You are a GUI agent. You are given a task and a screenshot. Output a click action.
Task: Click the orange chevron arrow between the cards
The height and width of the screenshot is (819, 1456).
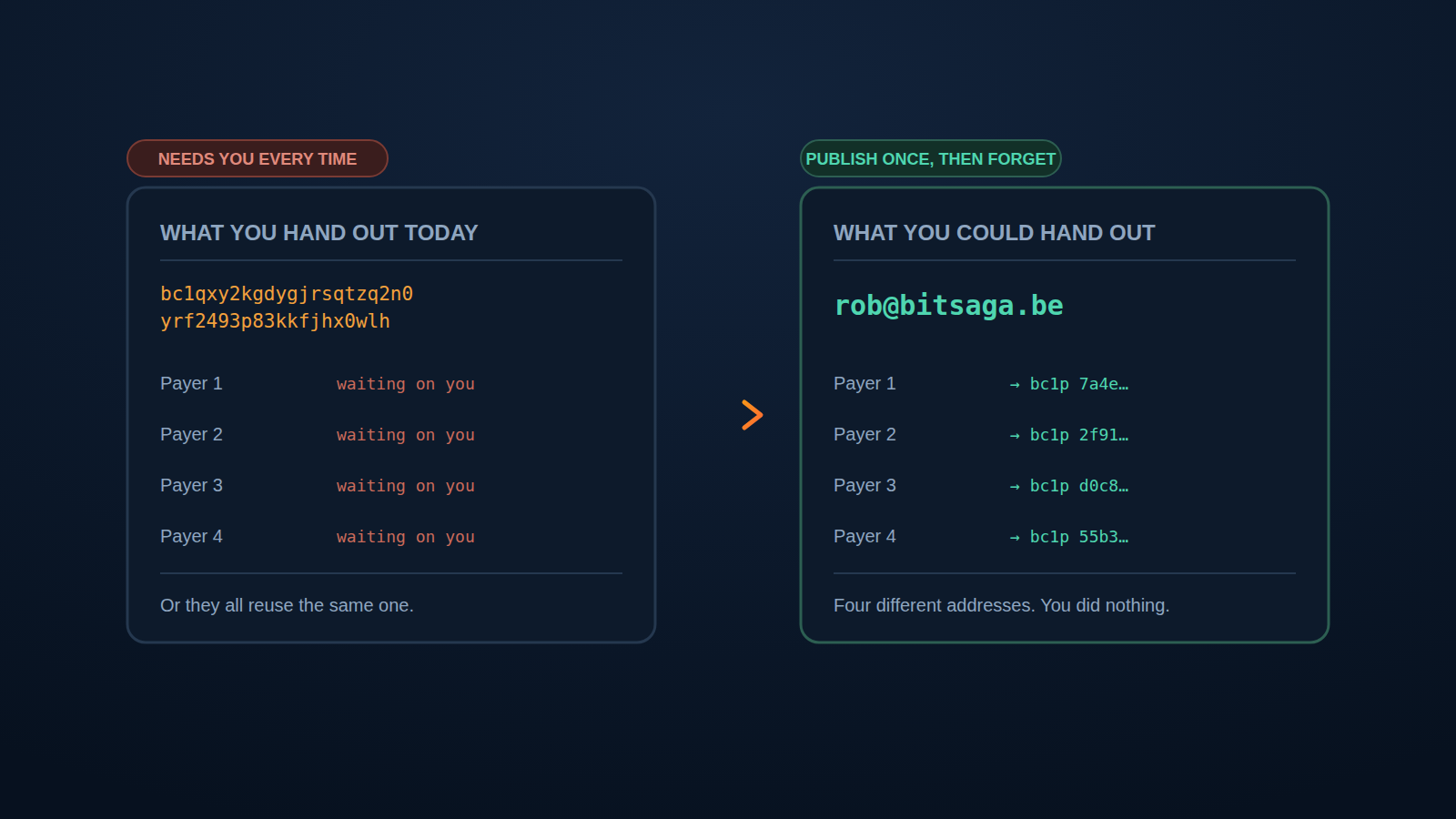coord(752,415)
